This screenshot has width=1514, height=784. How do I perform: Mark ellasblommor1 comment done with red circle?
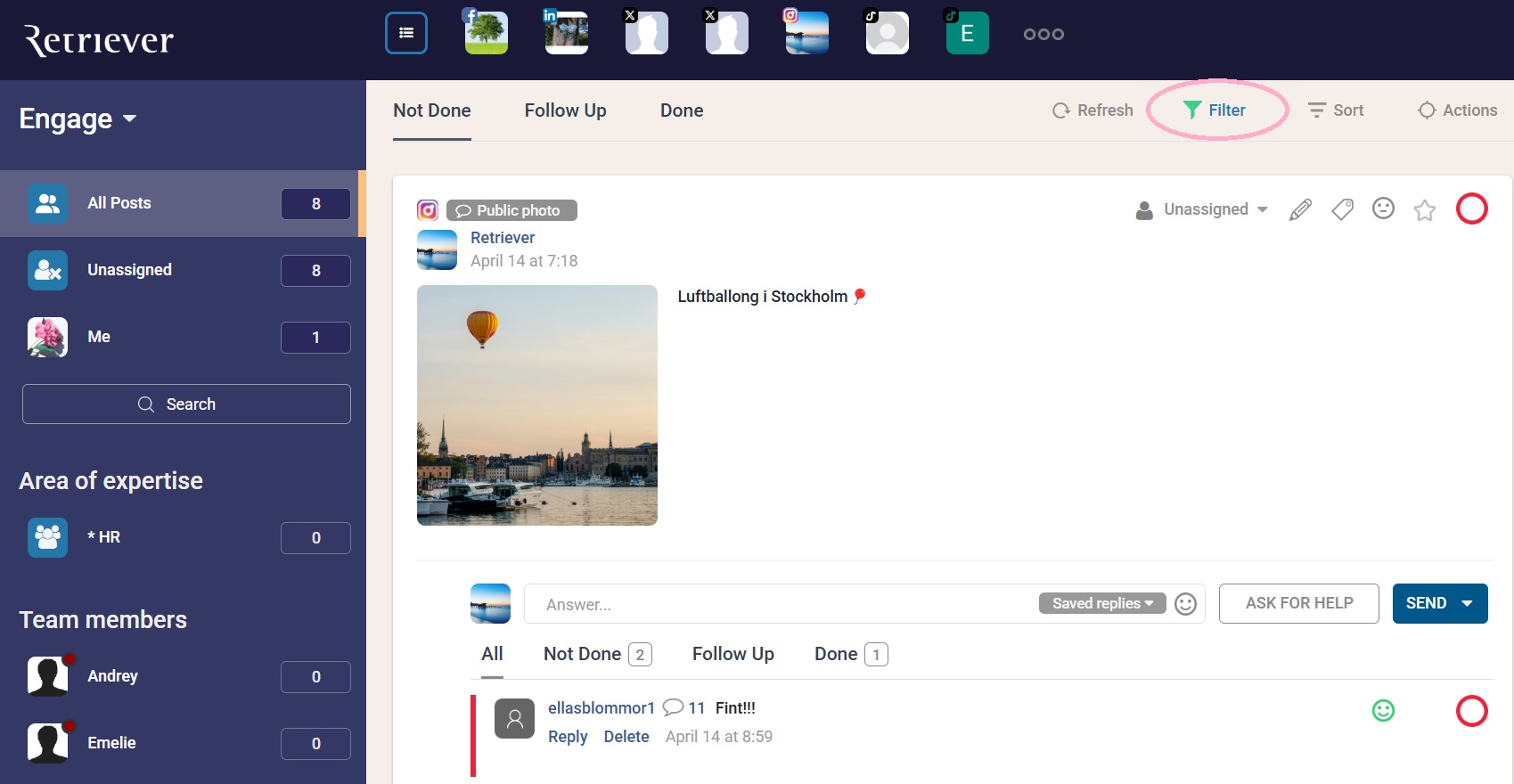(1472, 711)
